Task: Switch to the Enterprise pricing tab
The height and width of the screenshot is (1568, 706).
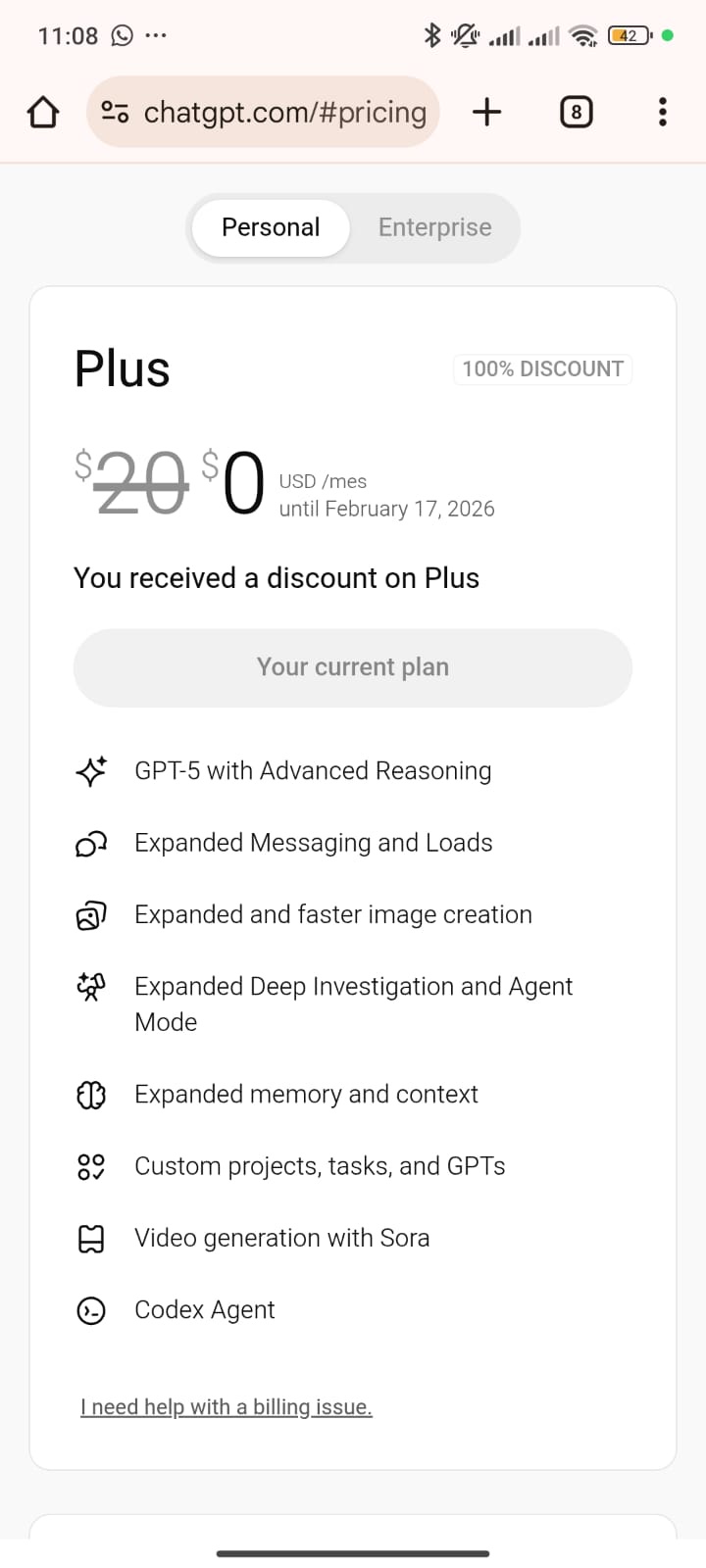Action: point(434,227)
